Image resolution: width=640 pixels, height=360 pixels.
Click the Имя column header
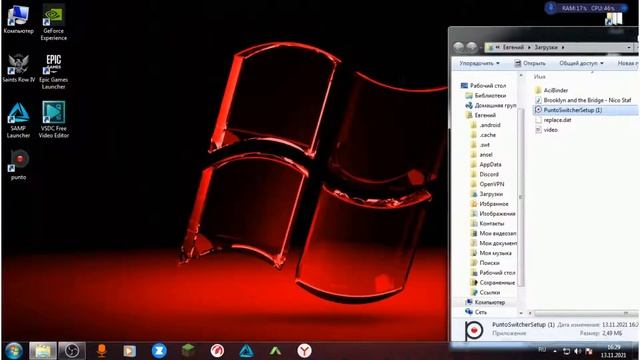point(540,77)
